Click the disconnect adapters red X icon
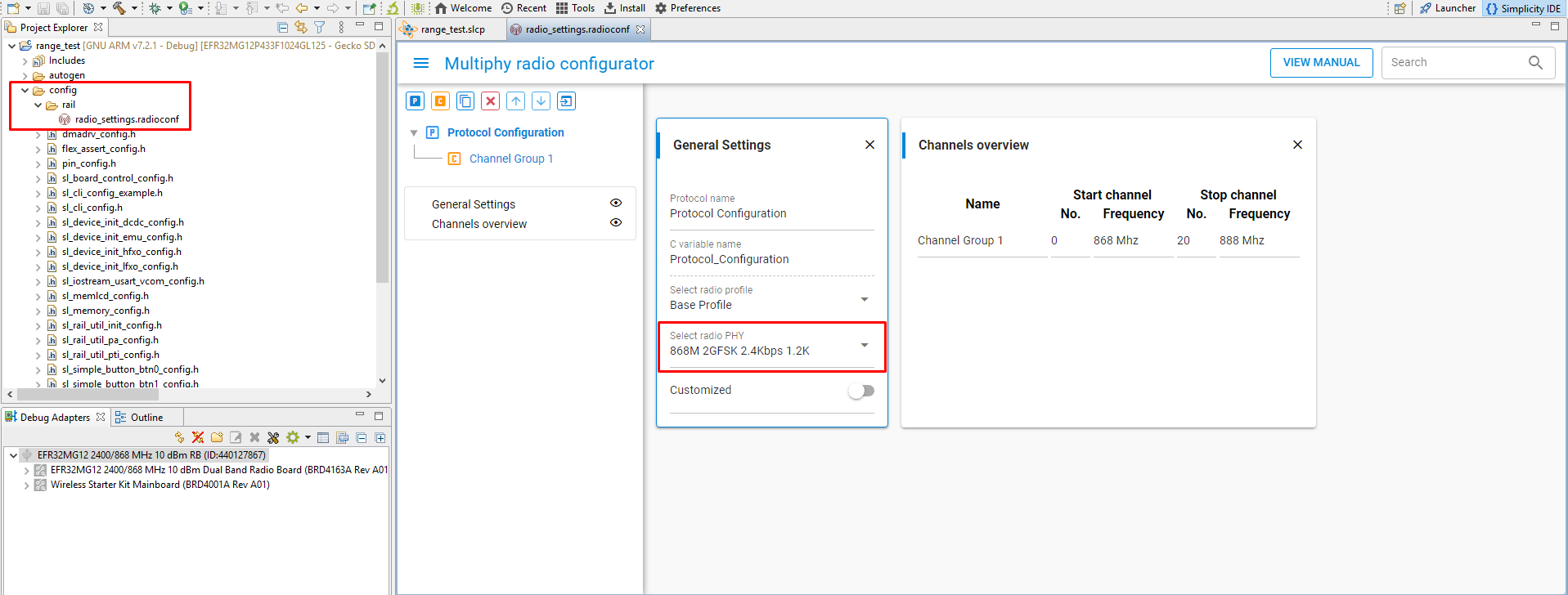Screen dimensions: 1568x595 [198, 437]
